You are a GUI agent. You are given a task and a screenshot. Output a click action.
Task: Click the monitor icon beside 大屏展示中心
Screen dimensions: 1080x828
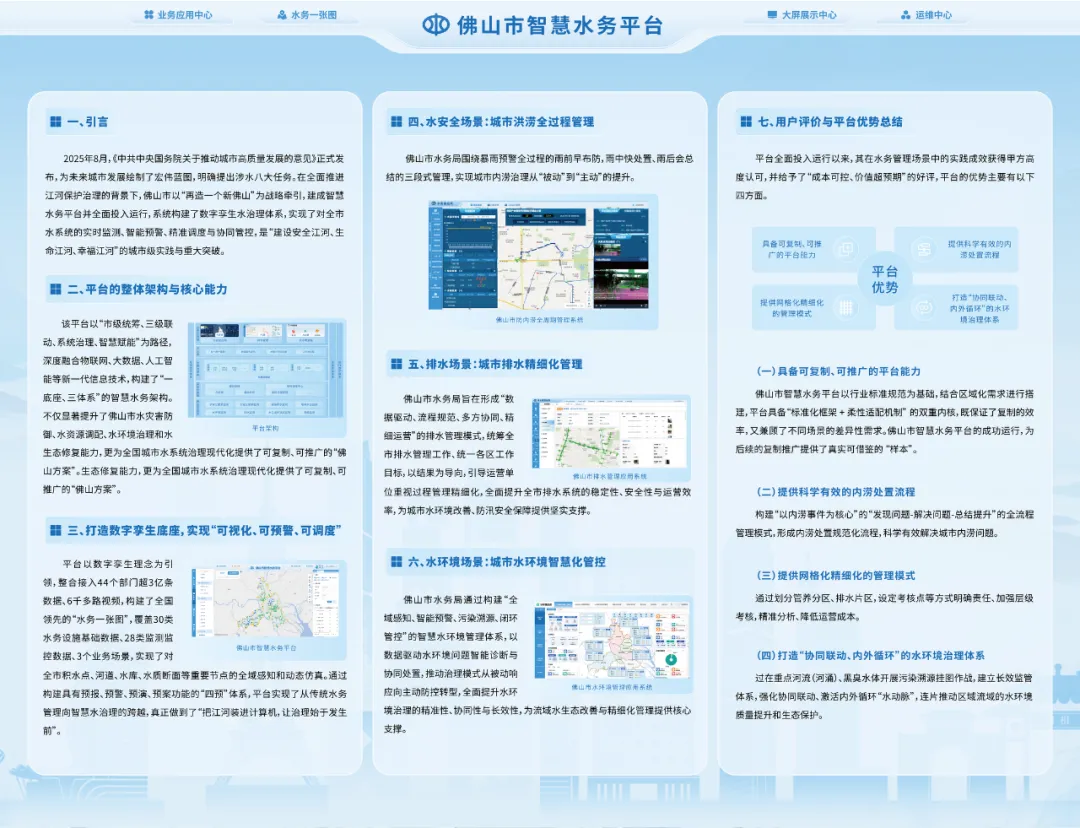[771, 16]
